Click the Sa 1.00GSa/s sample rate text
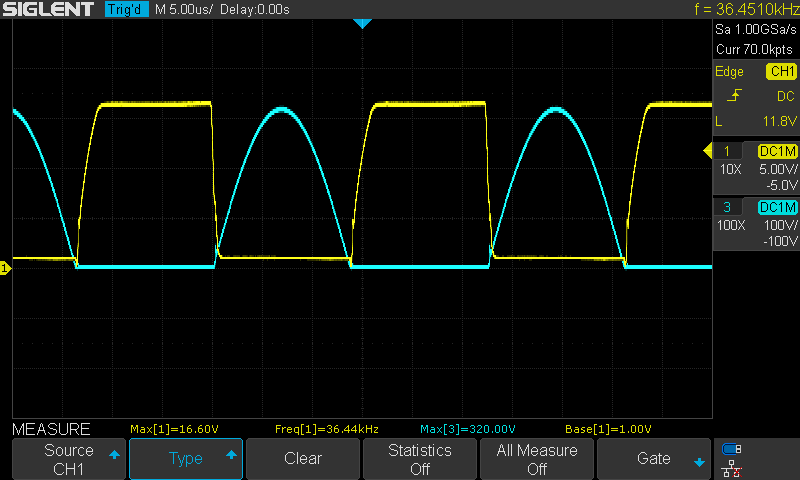This screenshot has height=480, width=800. [756, 30]
